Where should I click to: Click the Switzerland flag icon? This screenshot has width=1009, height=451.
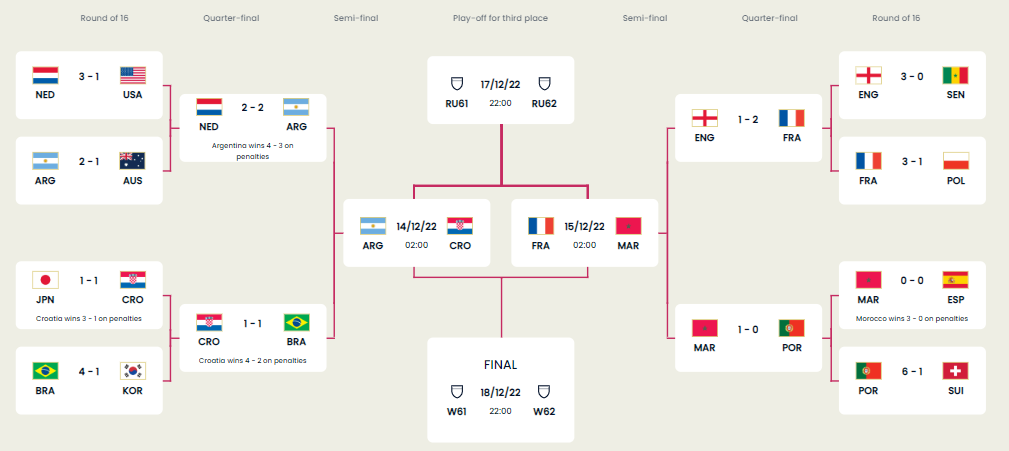point(955,371)
